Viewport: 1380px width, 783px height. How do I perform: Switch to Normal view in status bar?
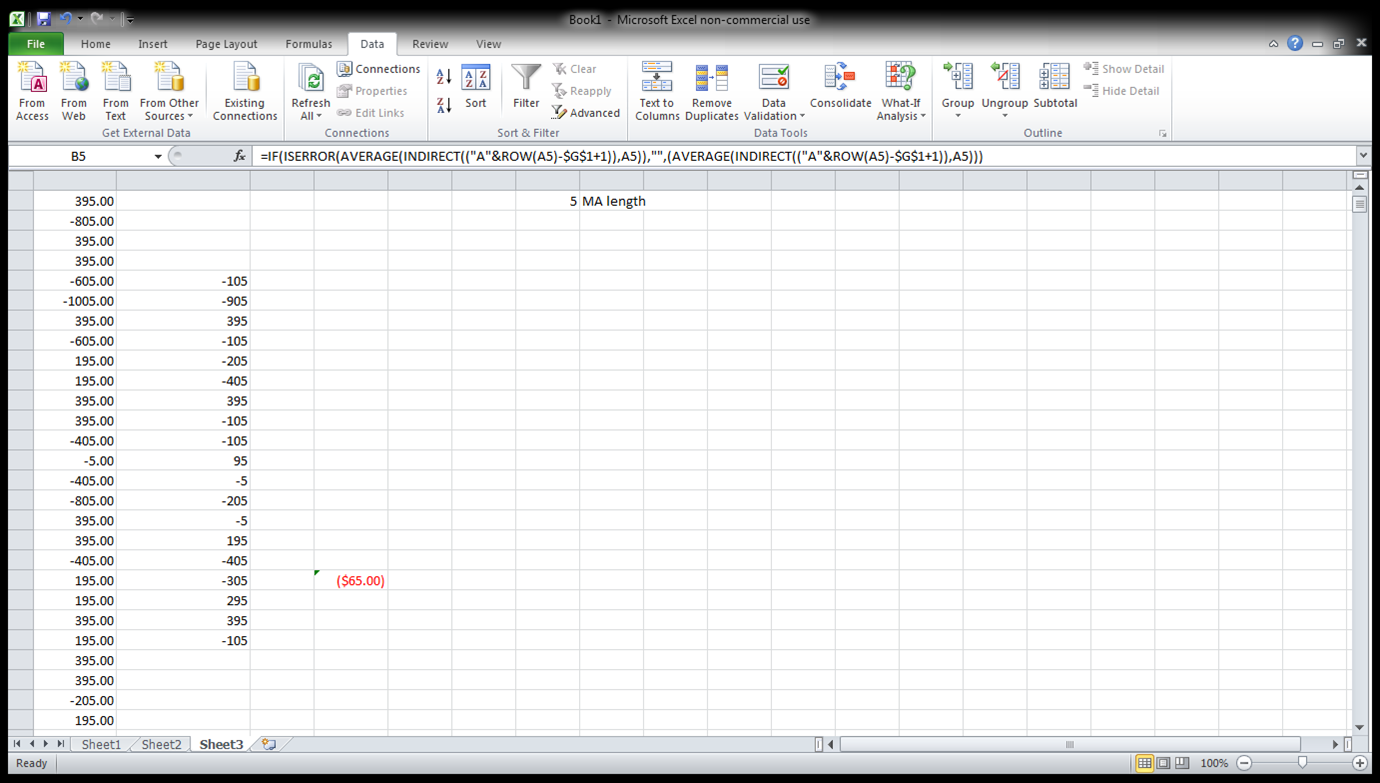1144,763
